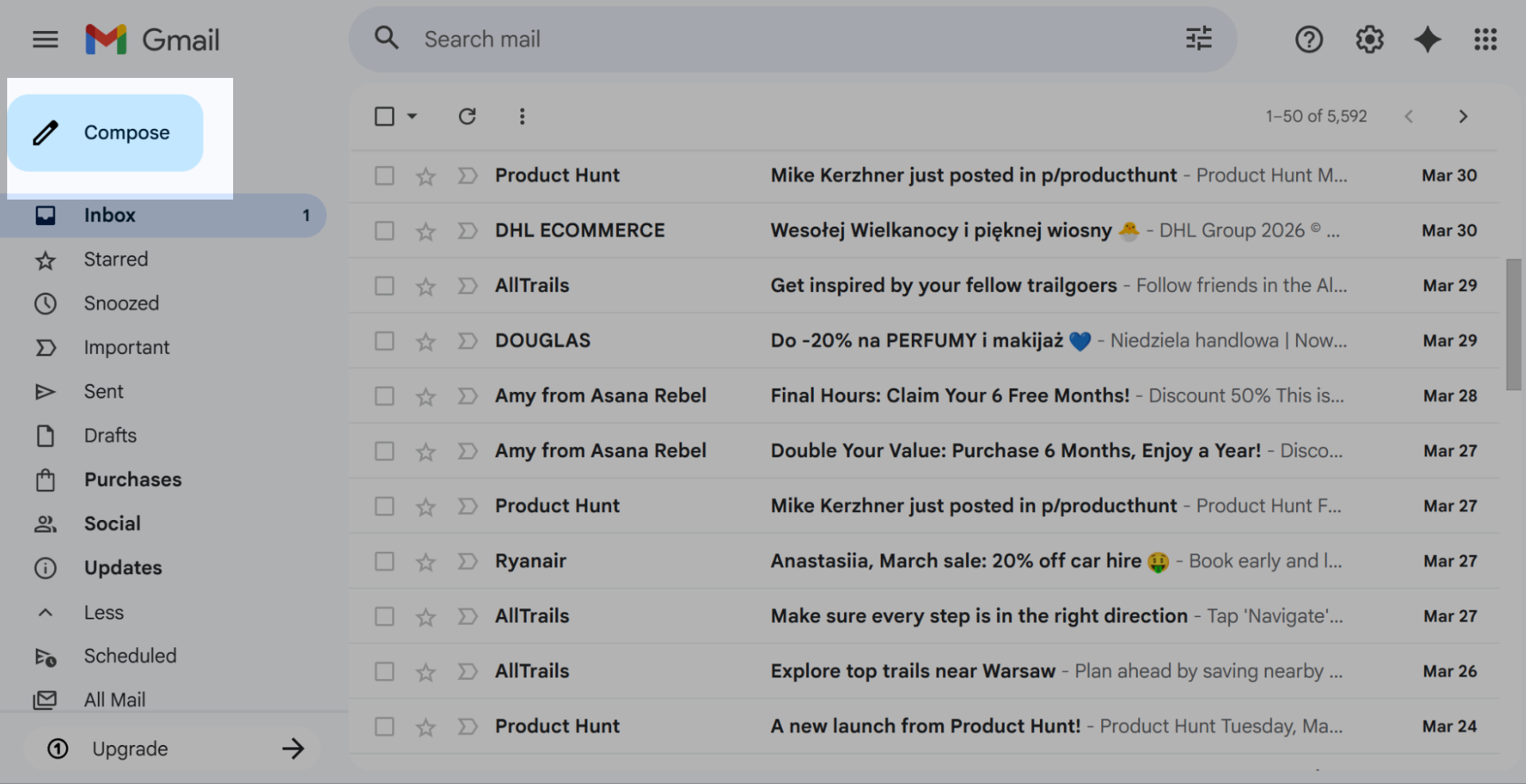This screenshot has height=784, width=1526.
Task: Open the main navigation hamburger menu
Action: pos(45,39)
